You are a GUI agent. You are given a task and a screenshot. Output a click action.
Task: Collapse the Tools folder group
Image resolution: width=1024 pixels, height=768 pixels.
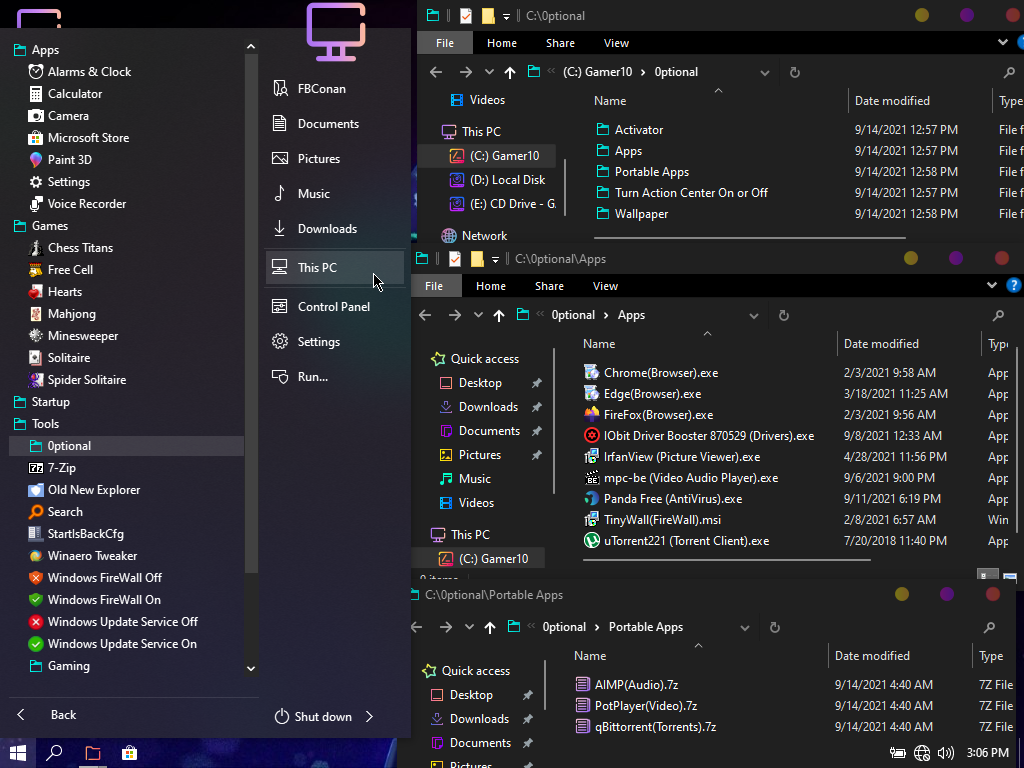coord(37,424)
